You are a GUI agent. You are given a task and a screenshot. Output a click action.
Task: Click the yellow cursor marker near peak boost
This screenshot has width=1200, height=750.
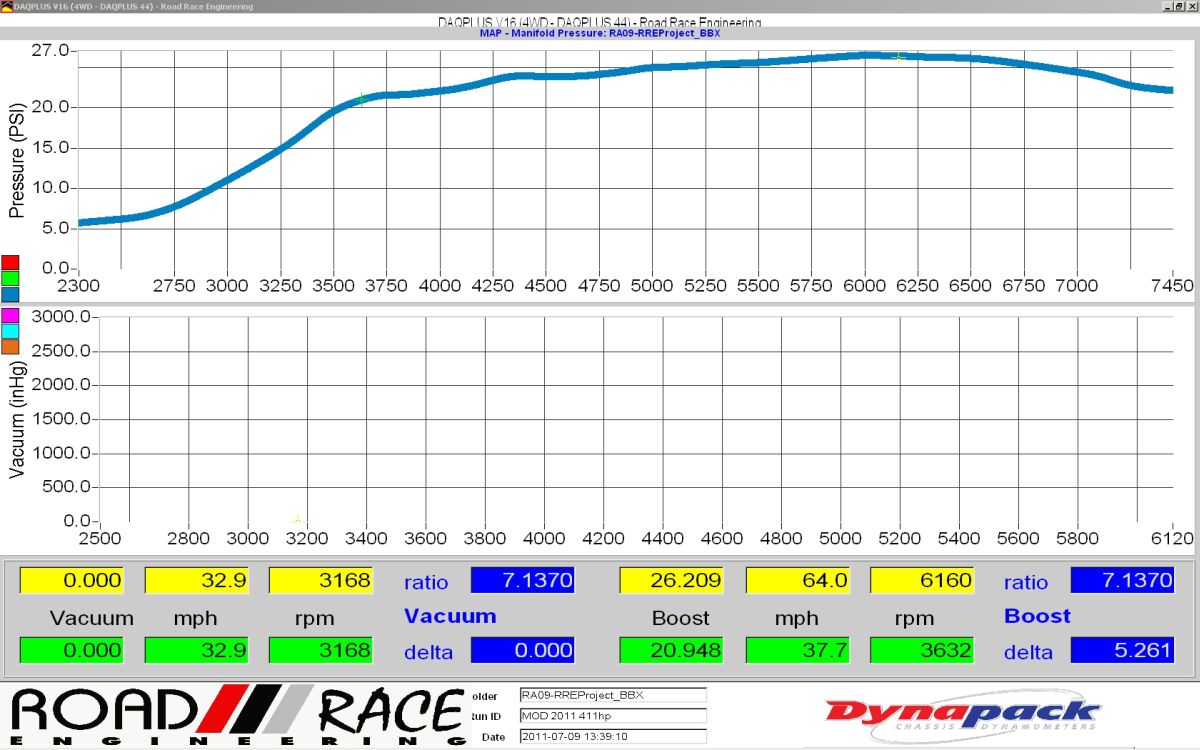899,57
